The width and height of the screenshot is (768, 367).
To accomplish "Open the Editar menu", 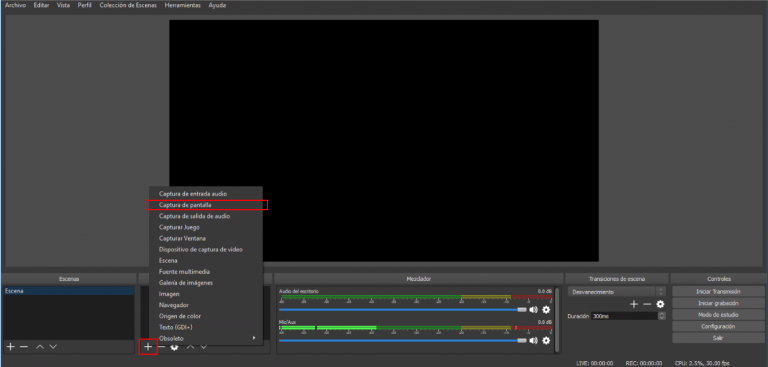I will coord(41,5).
